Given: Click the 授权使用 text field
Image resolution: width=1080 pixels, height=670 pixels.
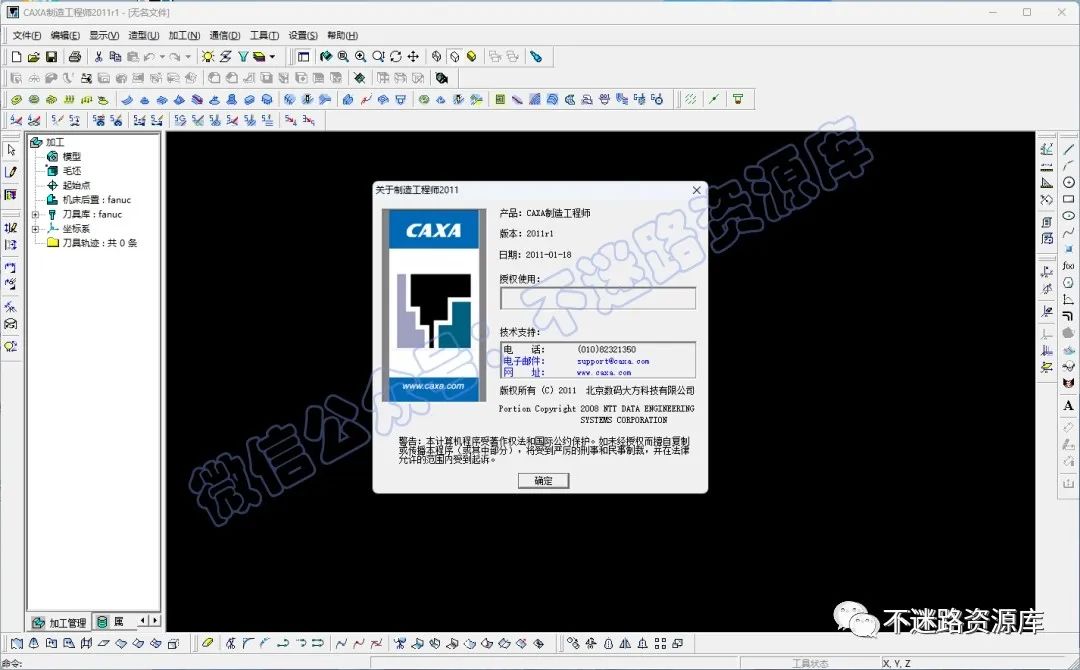Looking at the screenshot, I should tap(598, 298).
